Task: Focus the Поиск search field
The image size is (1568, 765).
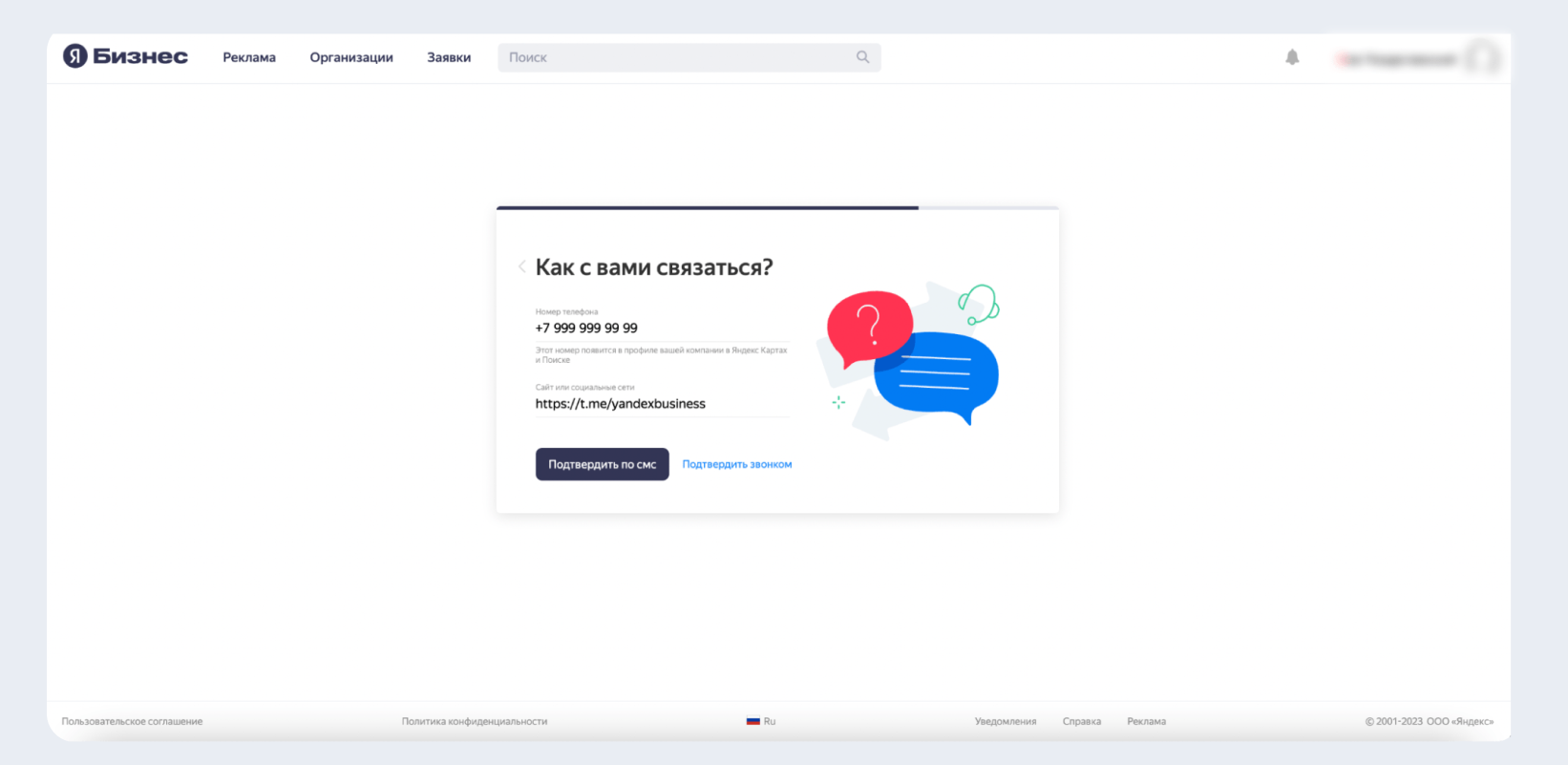Action: 689,57
